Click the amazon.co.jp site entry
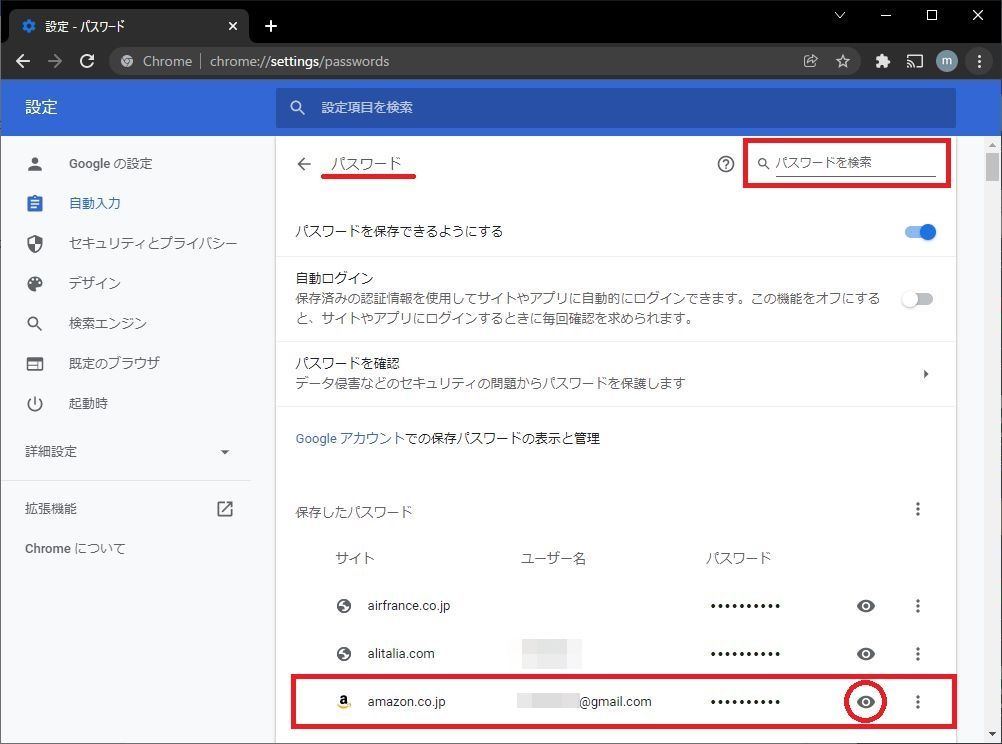 (406, 702)
